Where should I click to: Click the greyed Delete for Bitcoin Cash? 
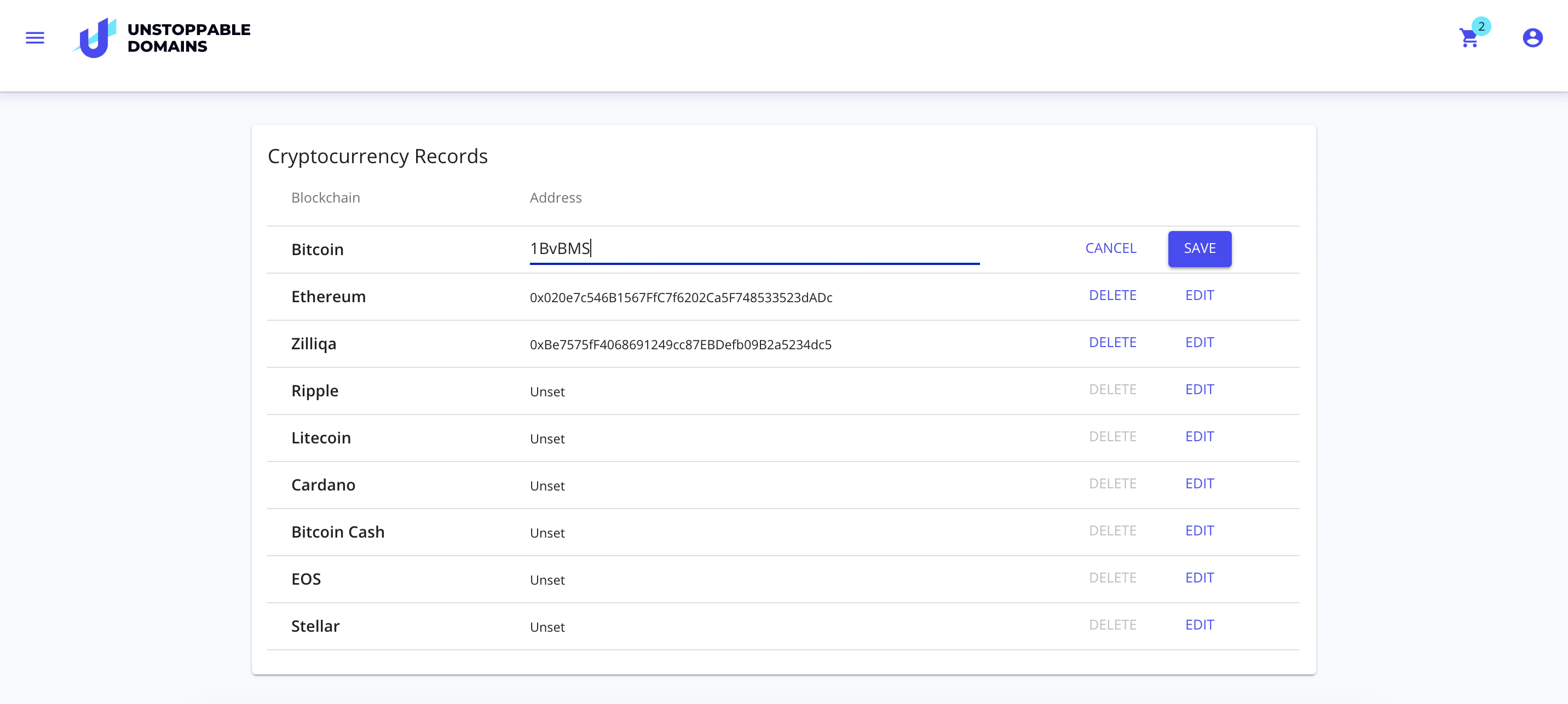click(1112, 530)
